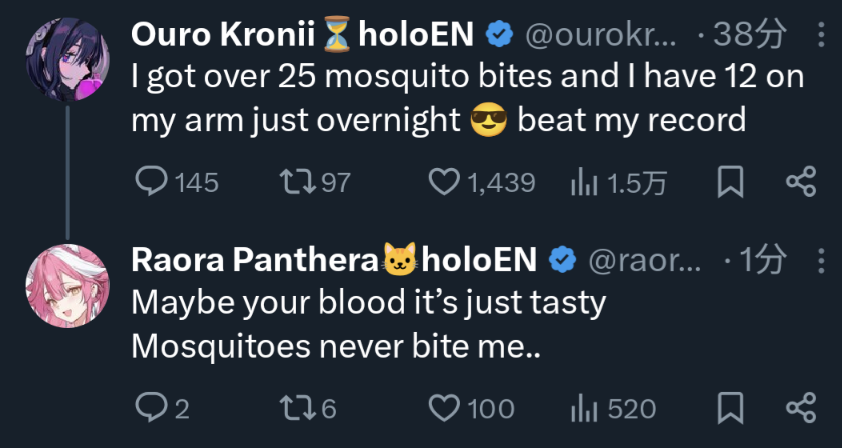This screenshot has width=842, height=448.
Task: Retweet Ouro Kronii's tweet
Action: (x=298, y=182)
